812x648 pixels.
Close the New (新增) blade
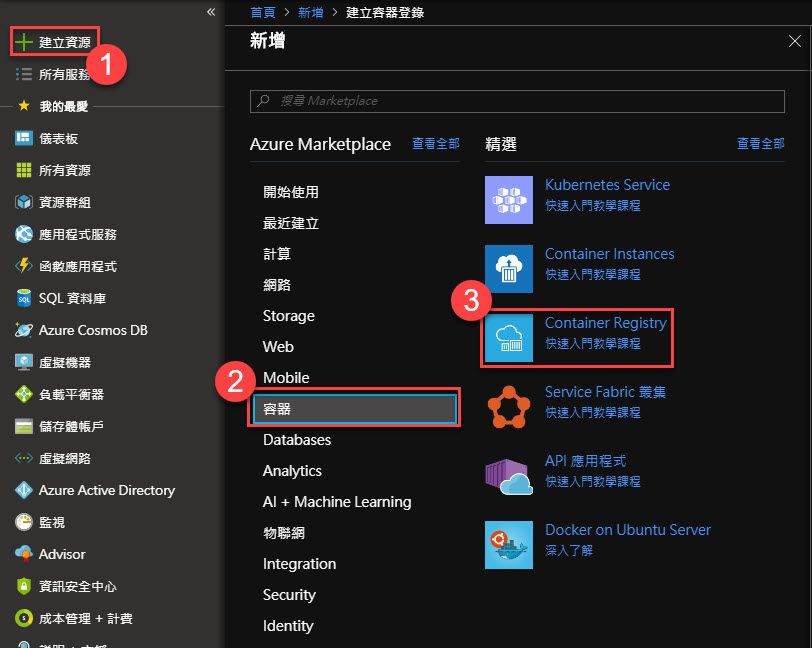tap(794, 41)
